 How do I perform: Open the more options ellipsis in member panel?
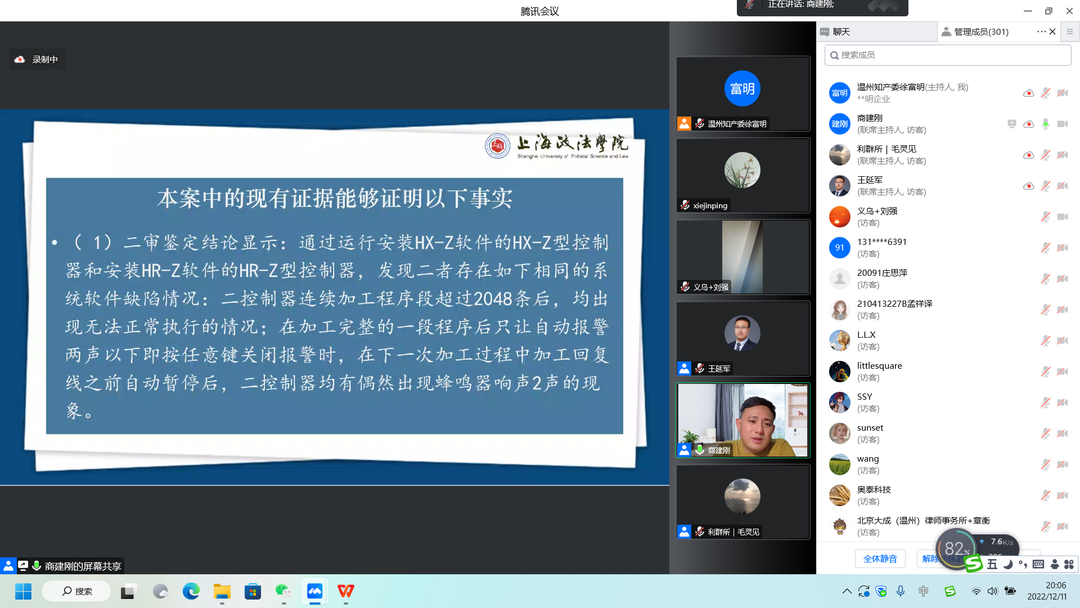1041,32
